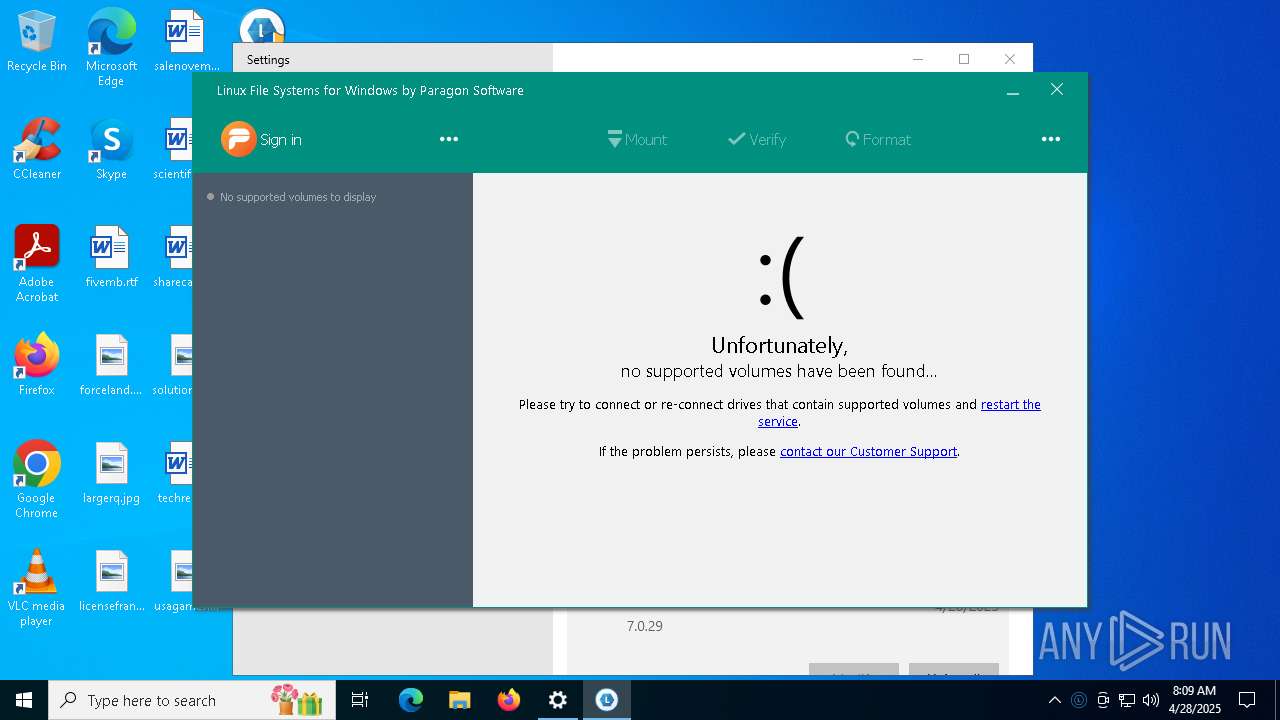Open CCleaner desktop shortcut

click(37, 149)
